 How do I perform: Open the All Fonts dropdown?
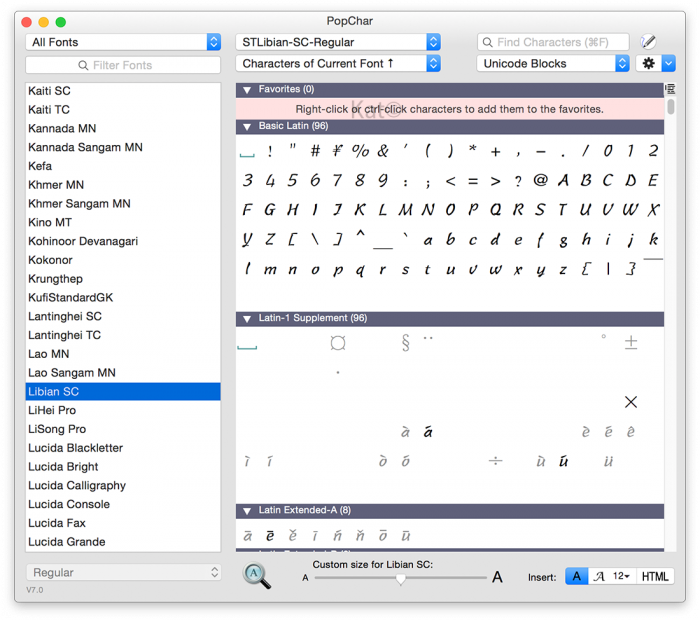tap(123, 42)
